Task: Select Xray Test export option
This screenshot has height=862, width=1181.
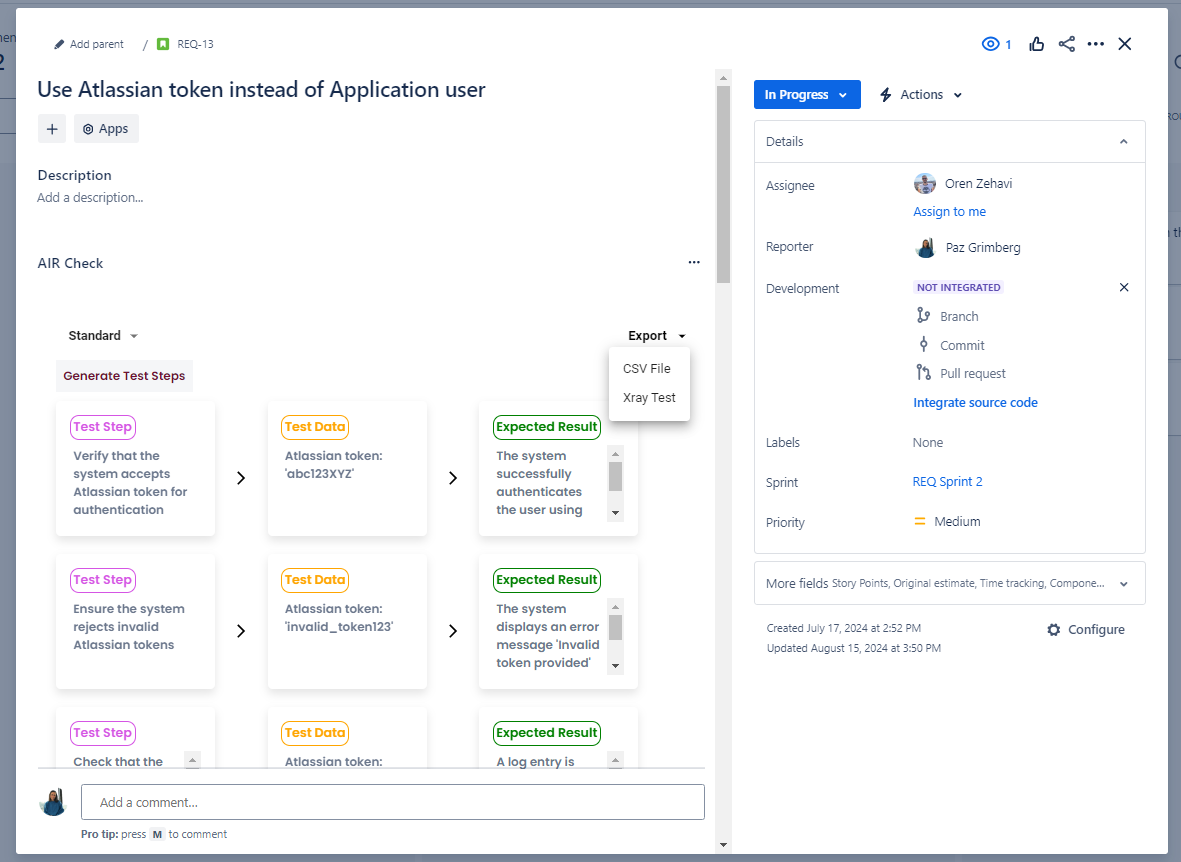Action: click(x=649, y=398)
